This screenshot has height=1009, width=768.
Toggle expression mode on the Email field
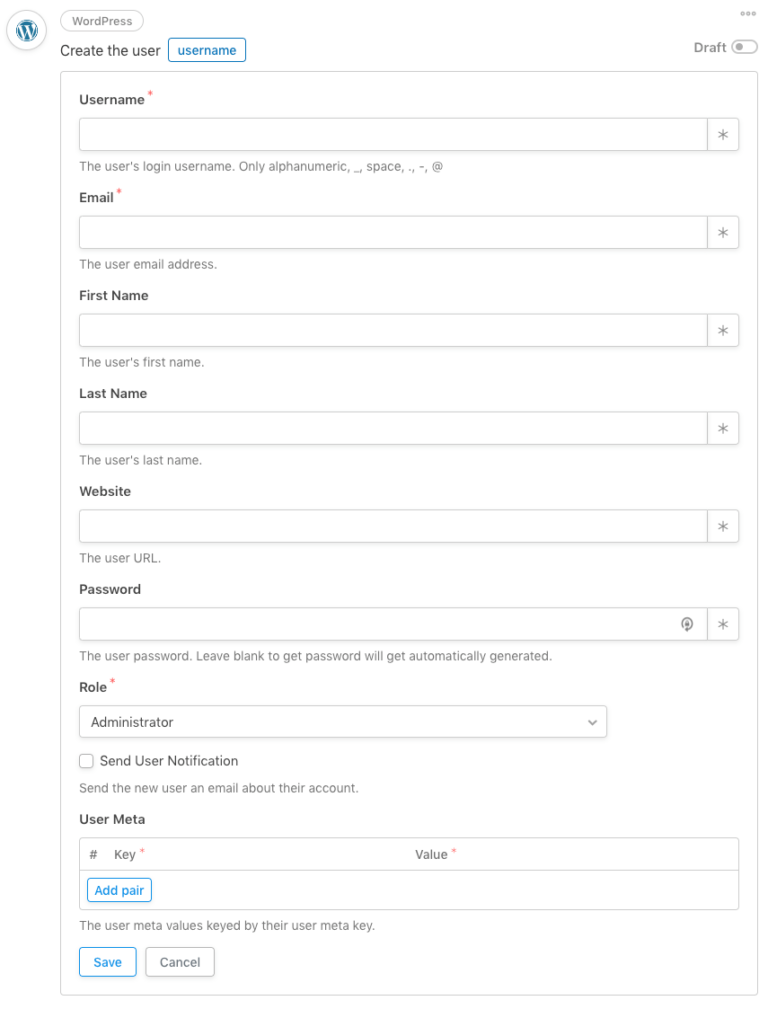[x=722, y=232]
